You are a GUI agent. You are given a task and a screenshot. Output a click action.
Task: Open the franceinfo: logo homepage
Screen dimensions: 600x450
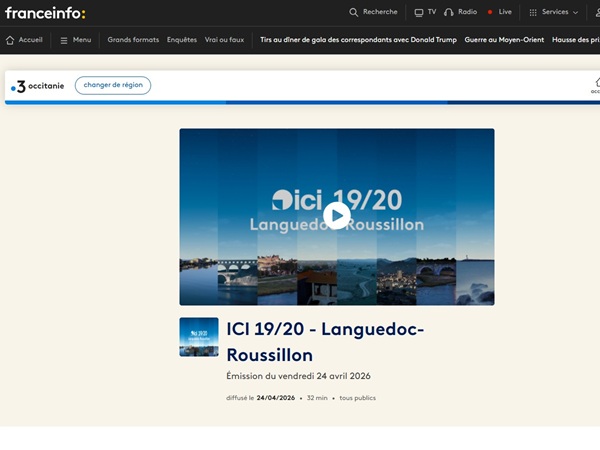point(45,13)
